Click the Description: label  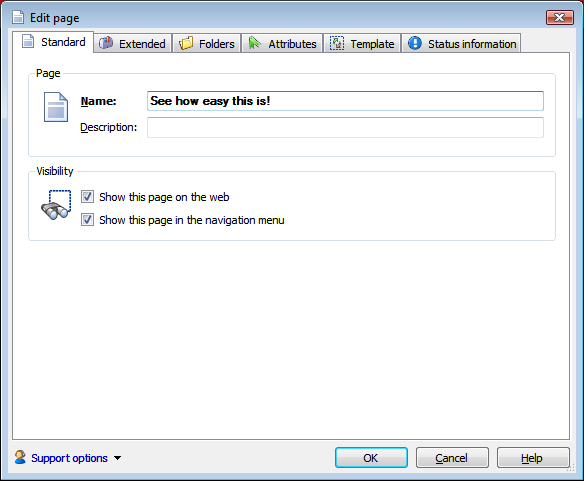point(109,127)
